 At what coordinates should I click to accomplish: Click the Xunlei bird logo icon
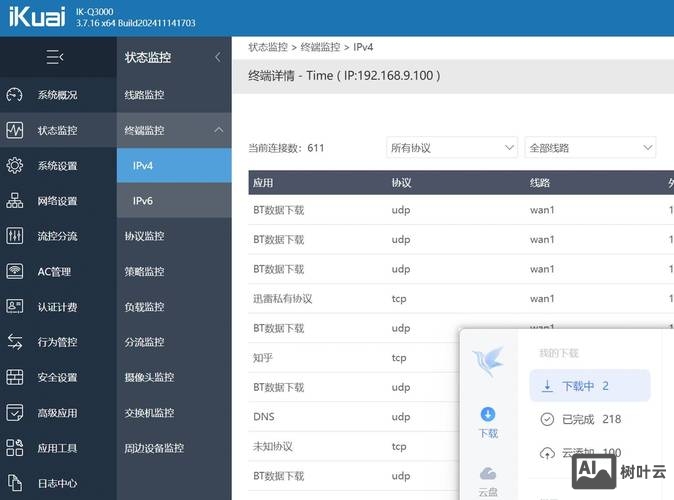488,361
